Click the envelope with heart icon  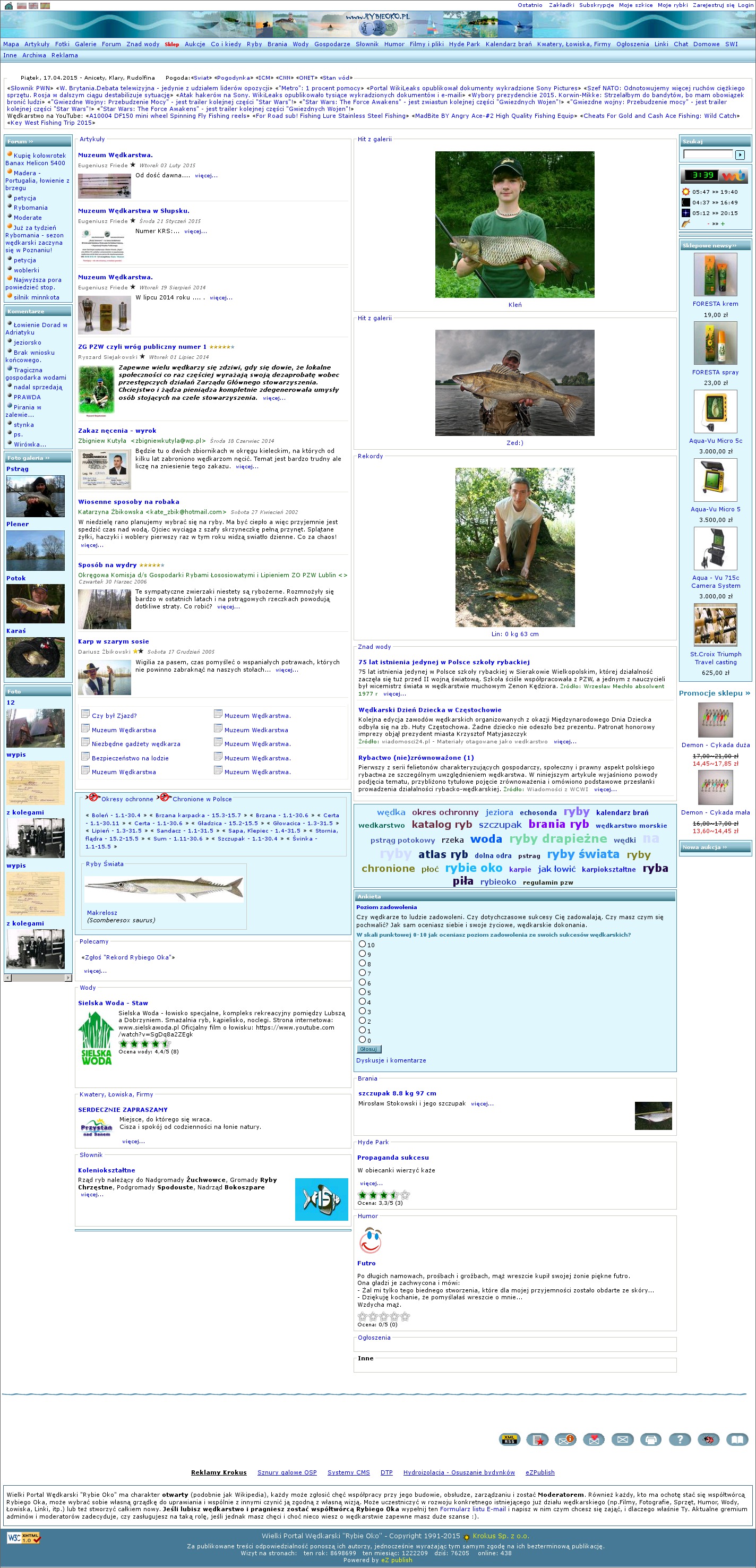pos(594,1439)
